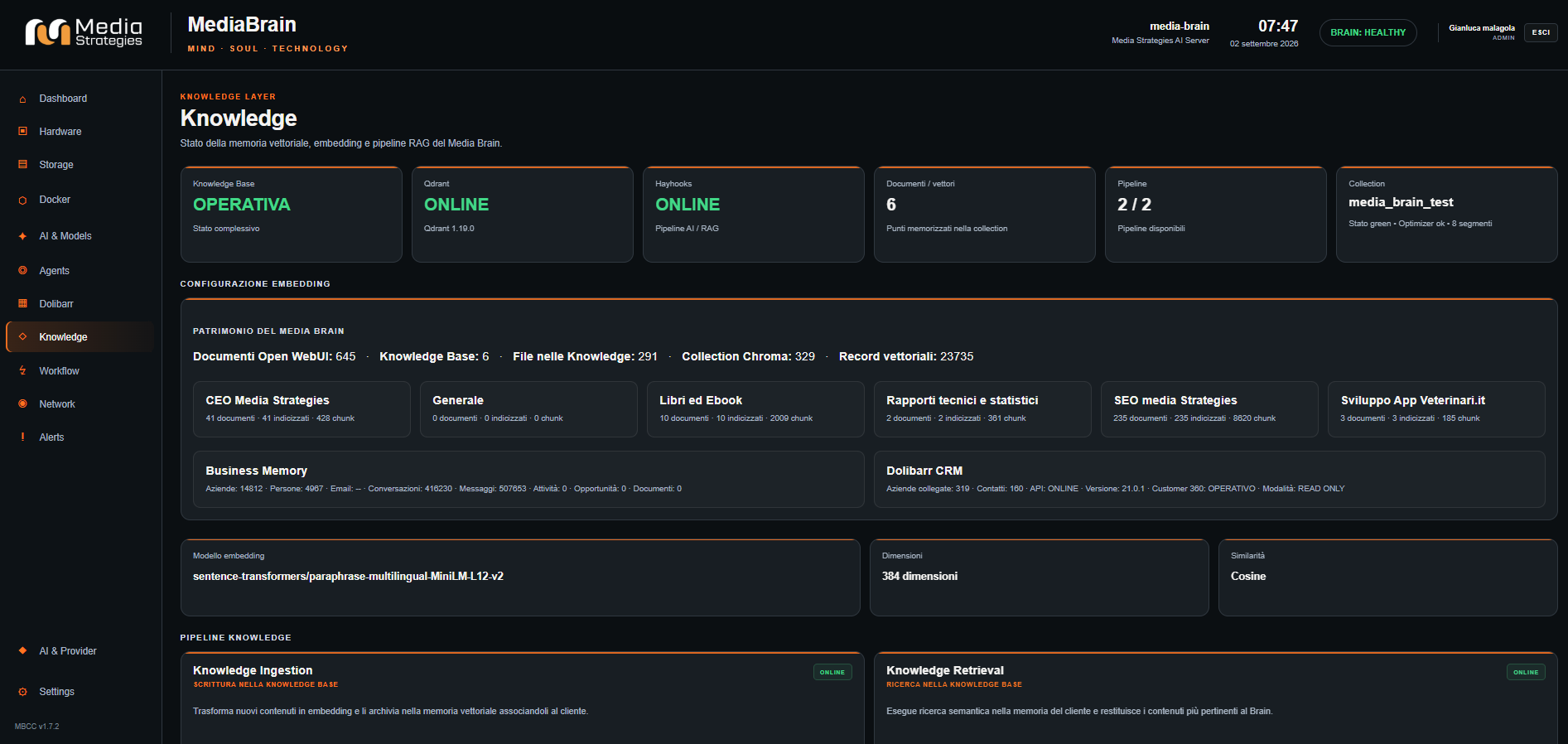Click the Knowledge Ingestion pipeline title
1568x744 pixels.
tap(253, 670)
